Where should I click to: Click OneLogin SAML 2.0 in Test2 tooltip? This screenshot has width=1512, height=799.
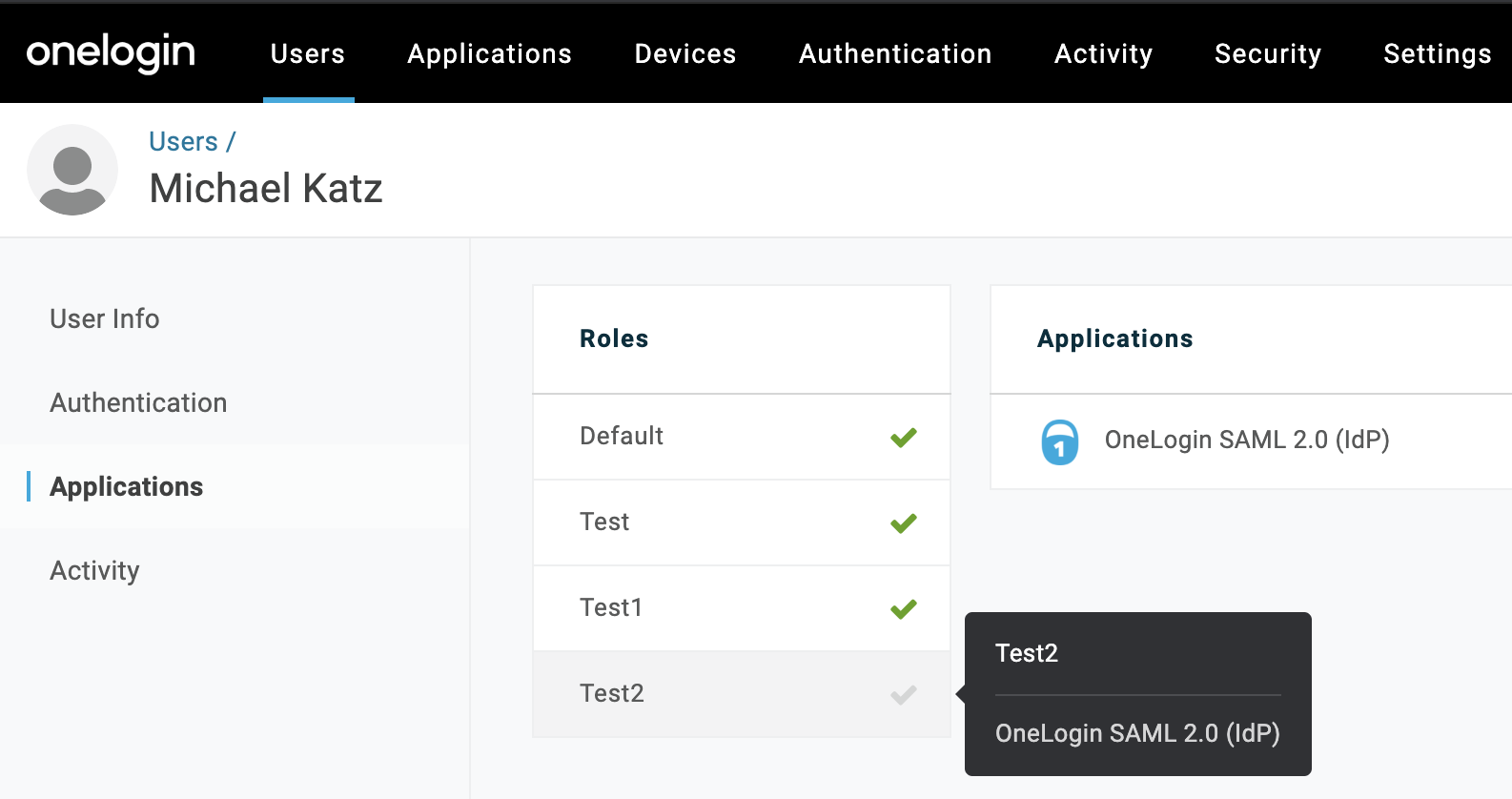click(1137, 733)
